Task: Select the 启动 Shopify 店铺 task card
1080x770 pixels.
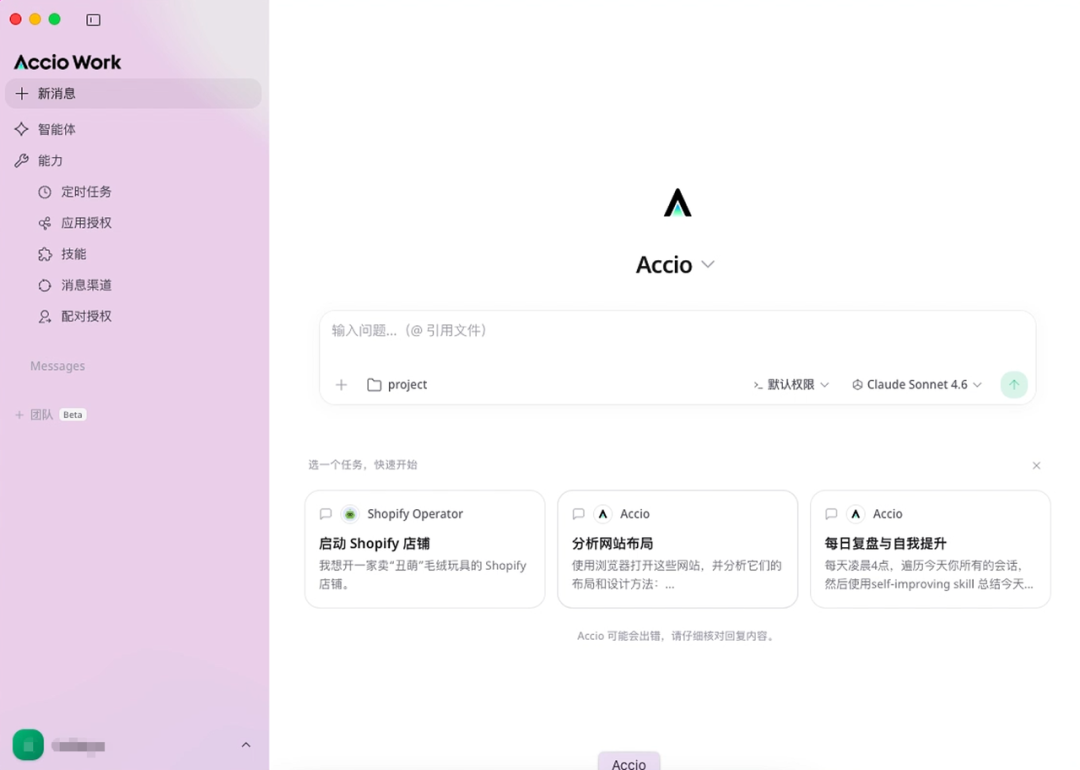Action: (424, 548)
